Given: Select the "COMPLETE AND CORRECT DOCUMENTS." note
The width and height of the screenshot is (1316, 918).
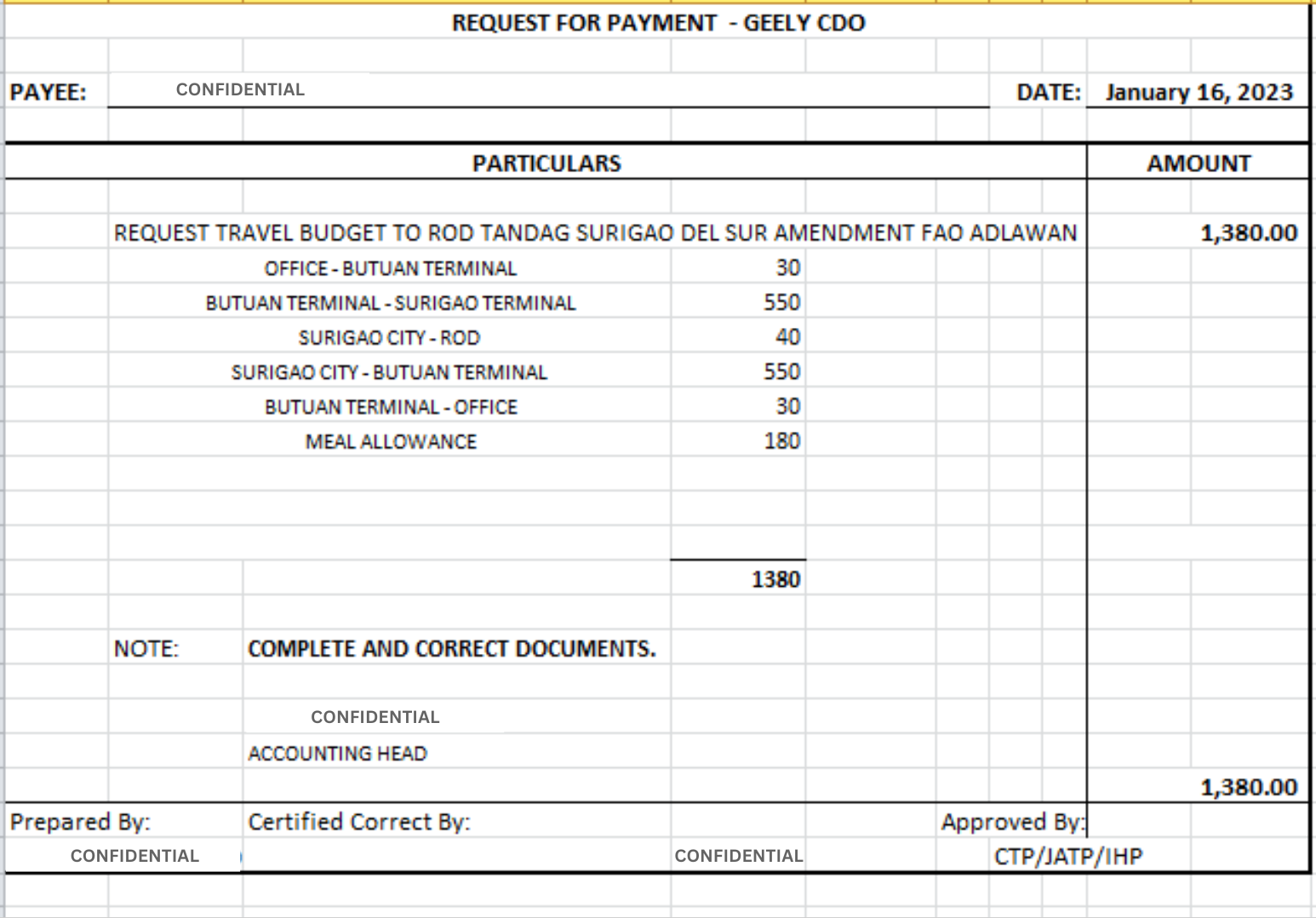Looking at the screenshot, I should coord(452,649).
